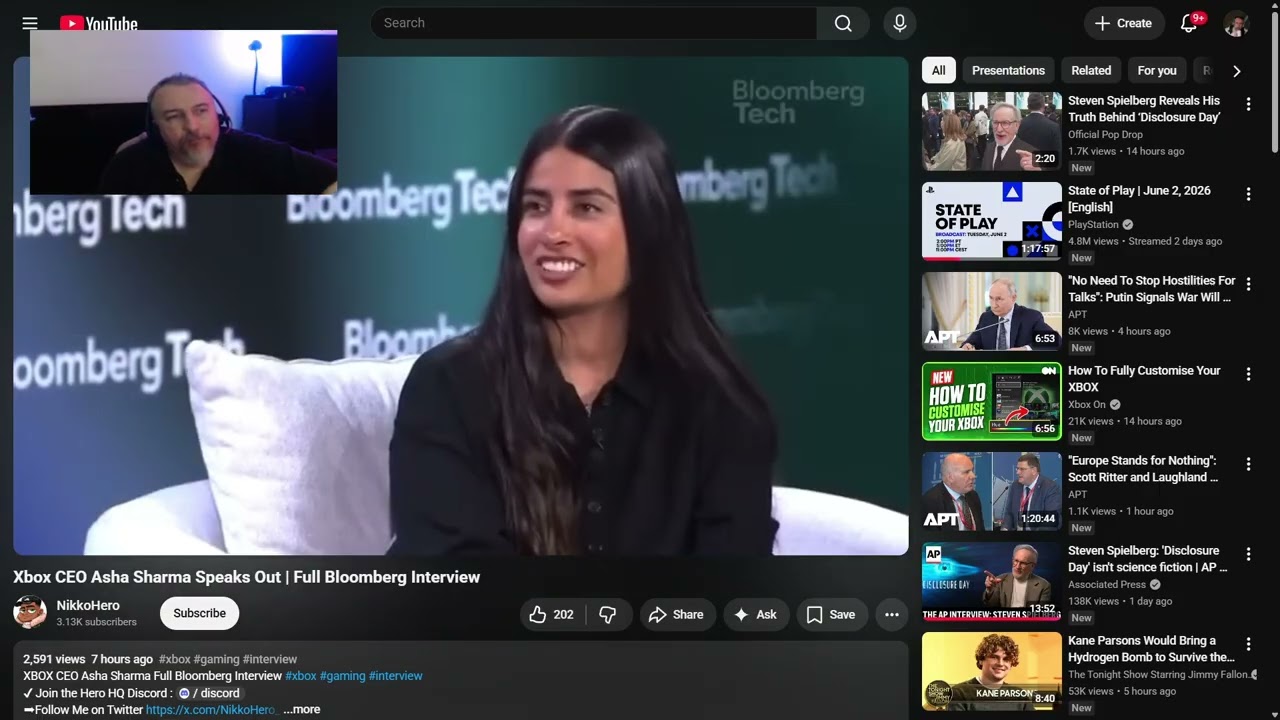
Task: Open options for State of Play video
Action: point(1248,194)
